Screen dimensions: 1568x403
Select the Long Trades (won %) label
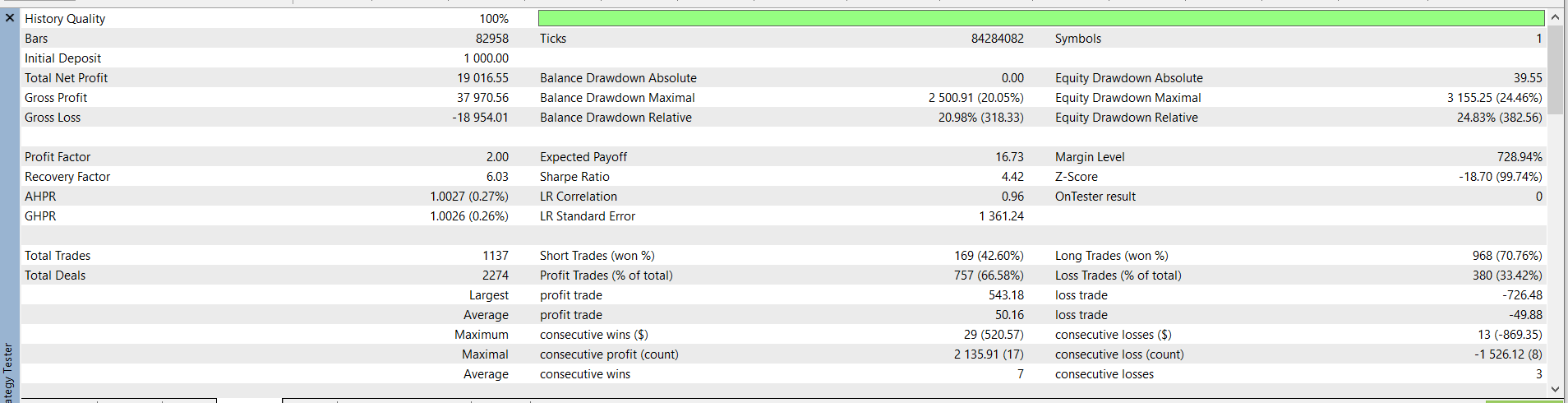click(1111, 256)
